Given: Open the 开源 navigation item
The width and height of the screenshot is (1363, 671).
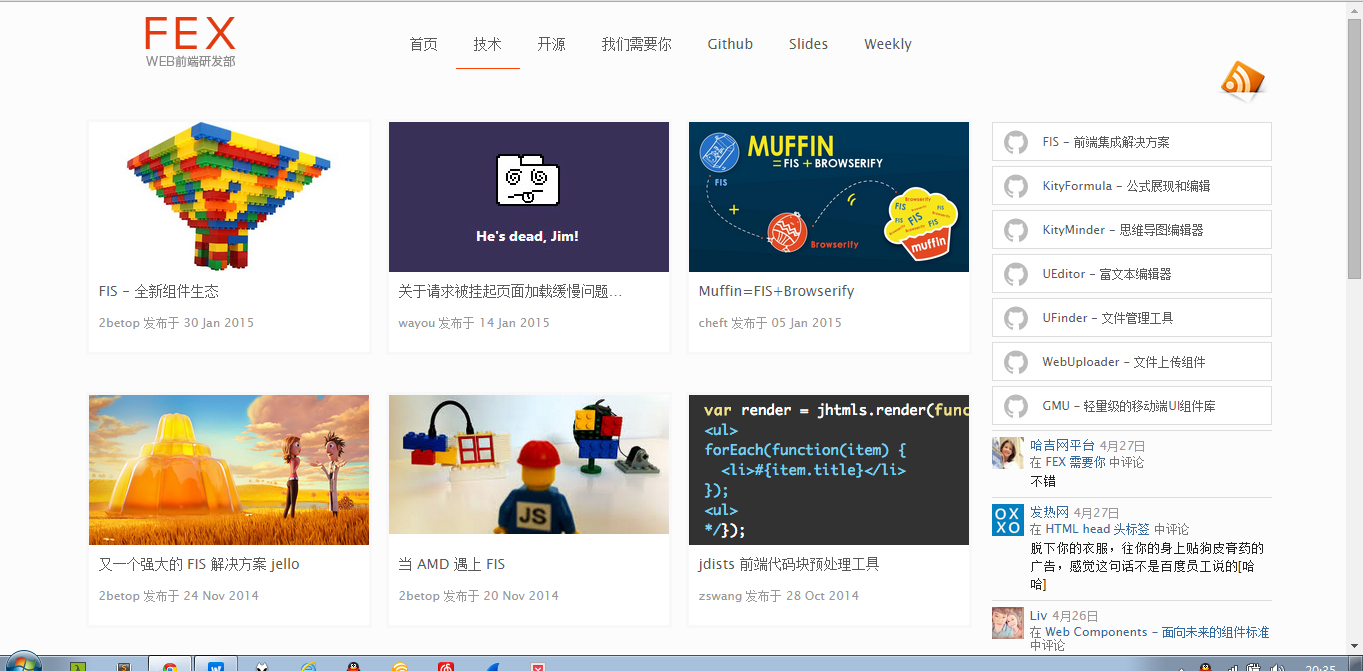Looking at the screenshot, I should click(552, 44).
